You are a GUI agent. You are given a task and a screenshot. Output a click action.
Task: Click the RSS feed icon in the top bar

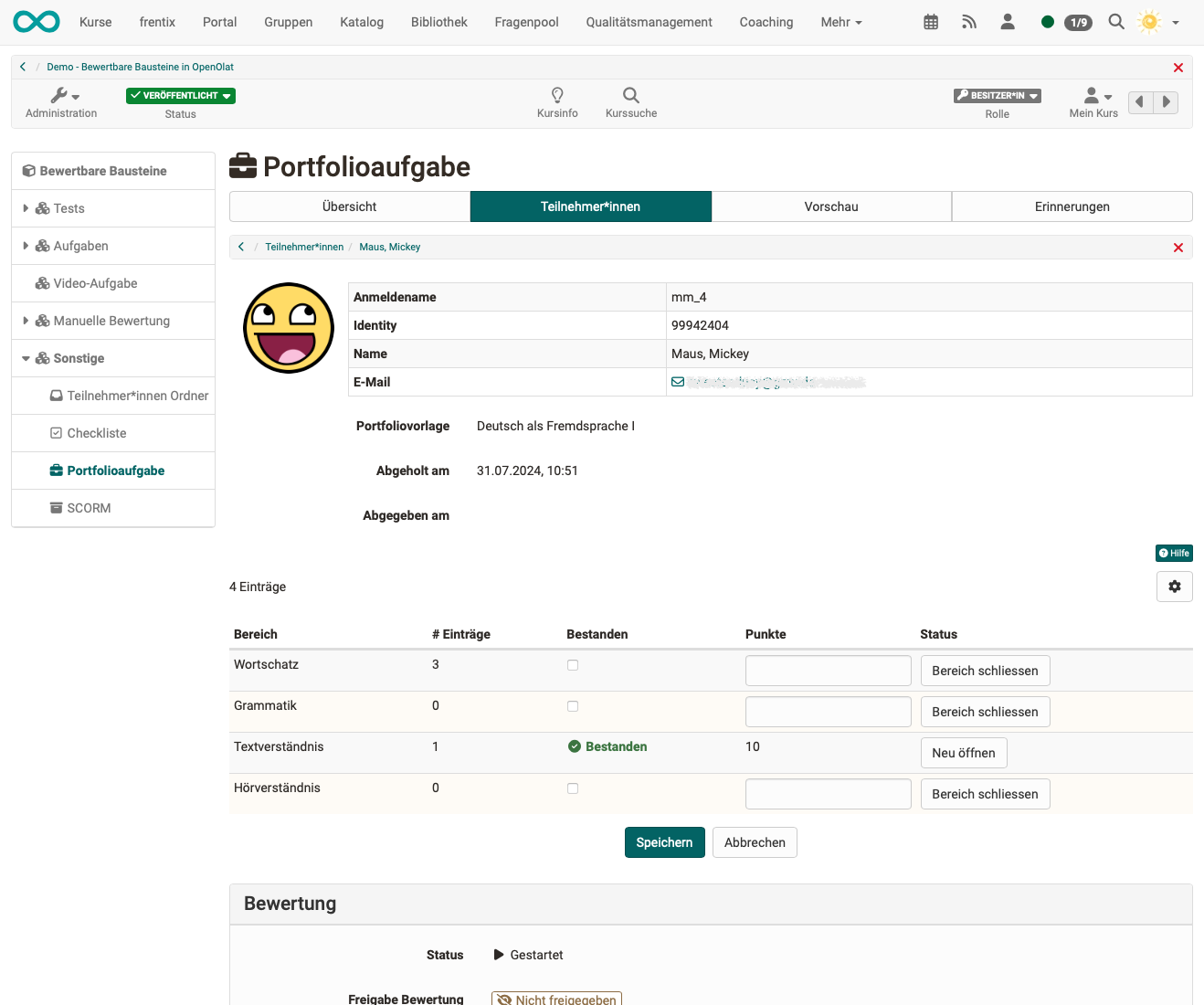[968, 22]
